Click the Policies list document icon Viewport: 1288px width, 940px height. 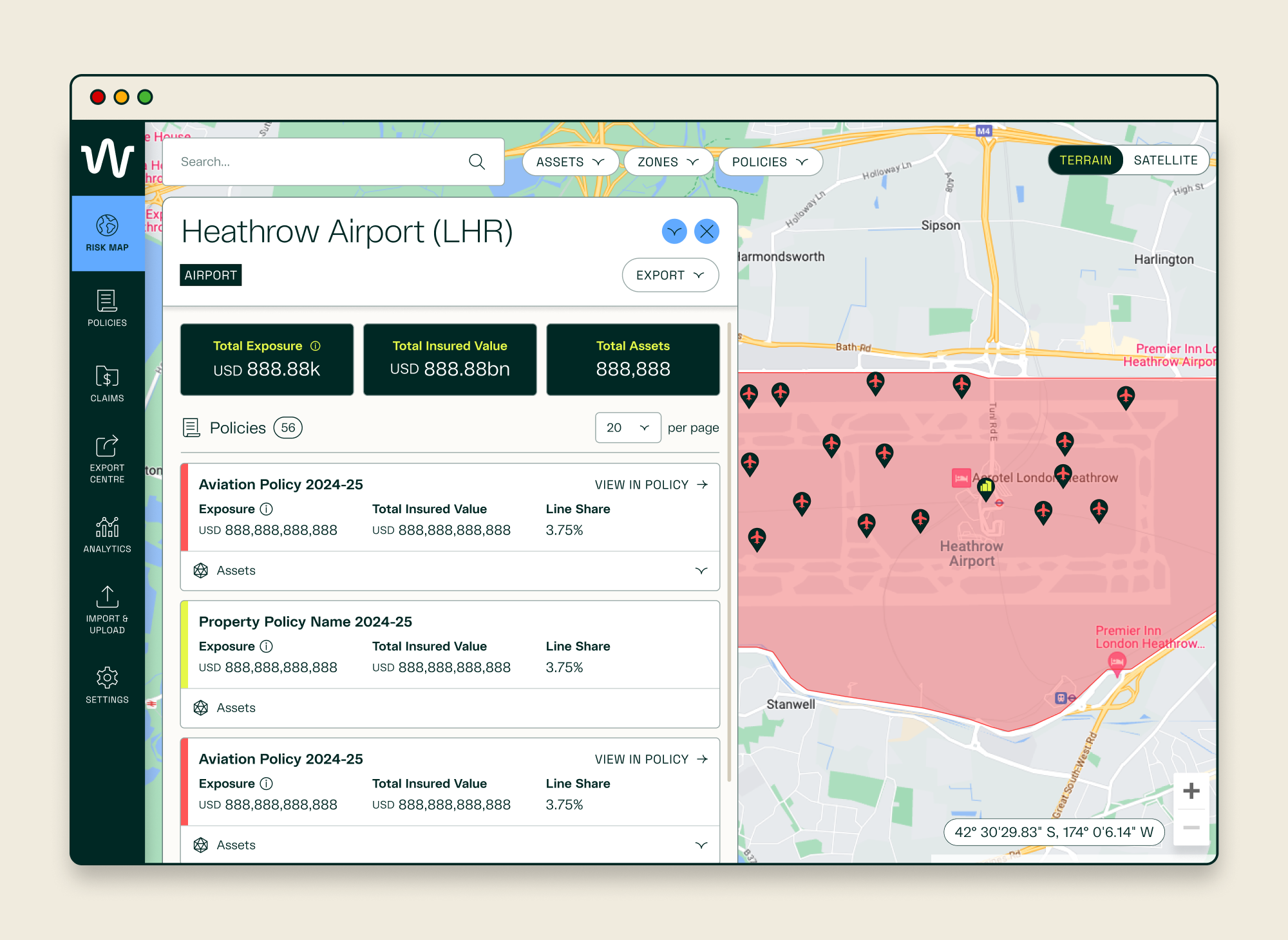pos(191,428)
